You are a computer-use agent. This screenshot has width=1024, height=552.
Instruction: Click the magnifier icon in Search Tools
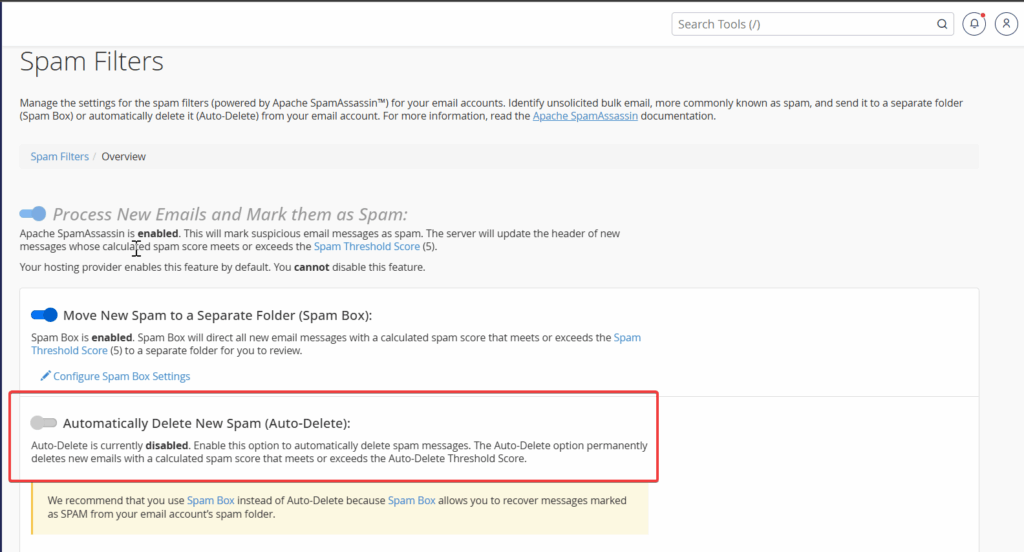pos(942,24)
